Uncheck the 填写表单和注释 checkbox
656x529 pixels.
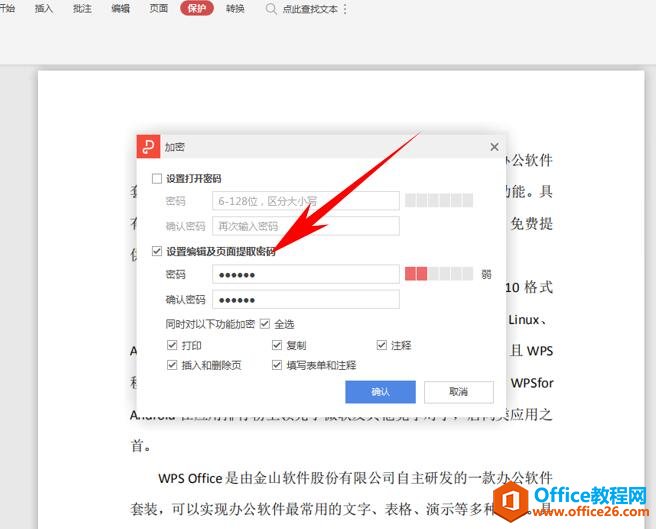click(277, 365)
